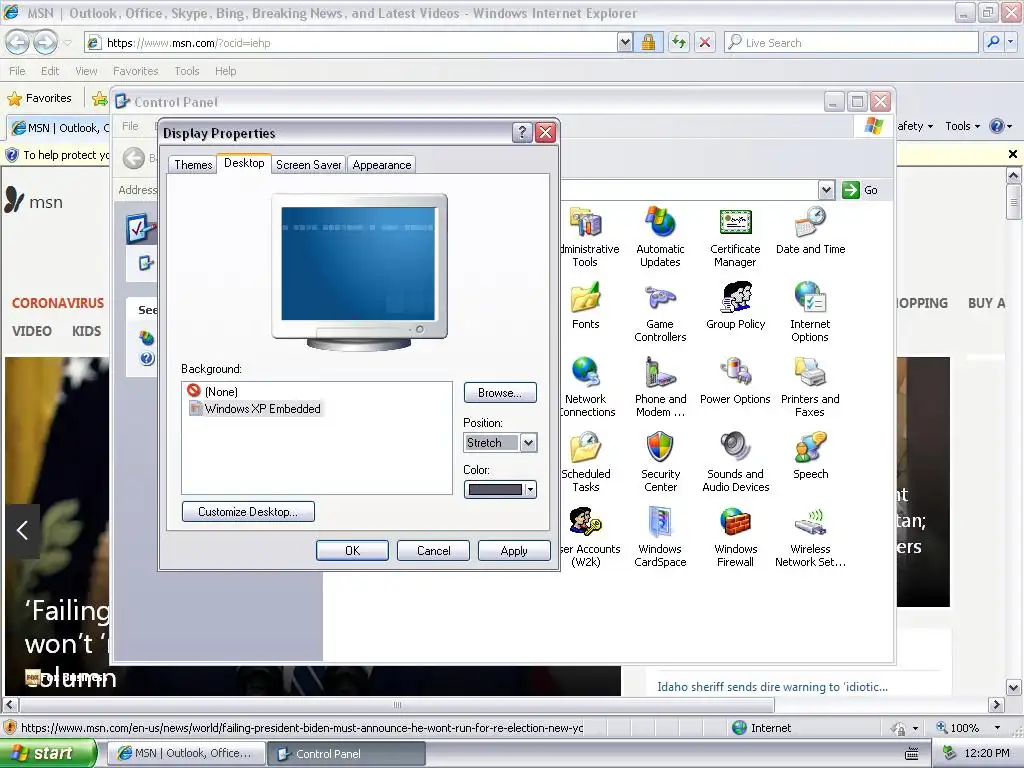
Task: Click Customize Desktop... button
Action: [x=248, y=511]
